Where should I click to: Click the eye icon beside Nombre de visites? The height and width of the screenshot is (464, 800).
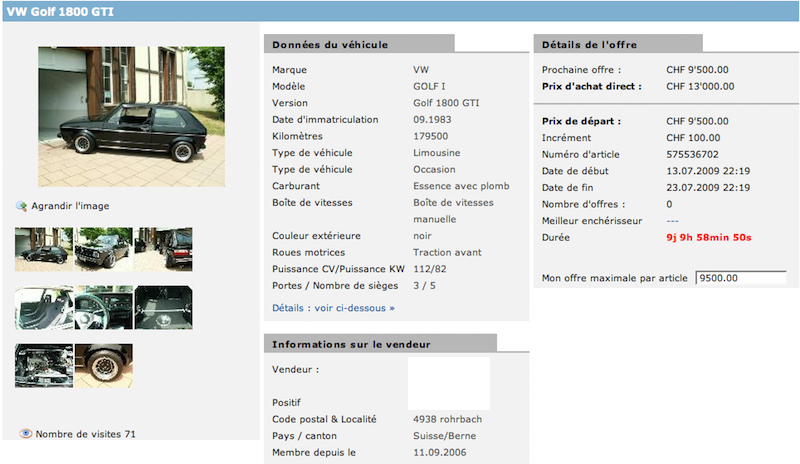click(x=26, y=433)
